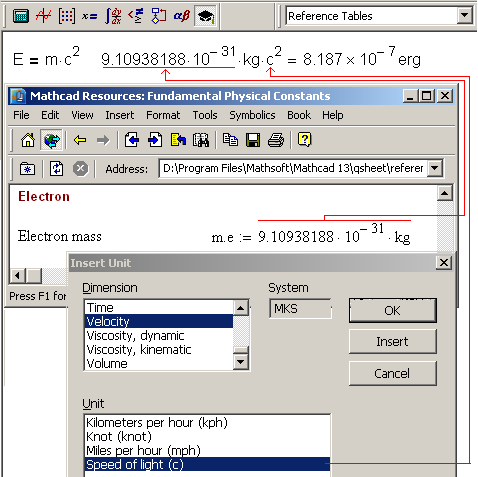Maximize the Mathcad Resources window
The width and height of the screenshot is (478, 477).
[x=427, y=96]
